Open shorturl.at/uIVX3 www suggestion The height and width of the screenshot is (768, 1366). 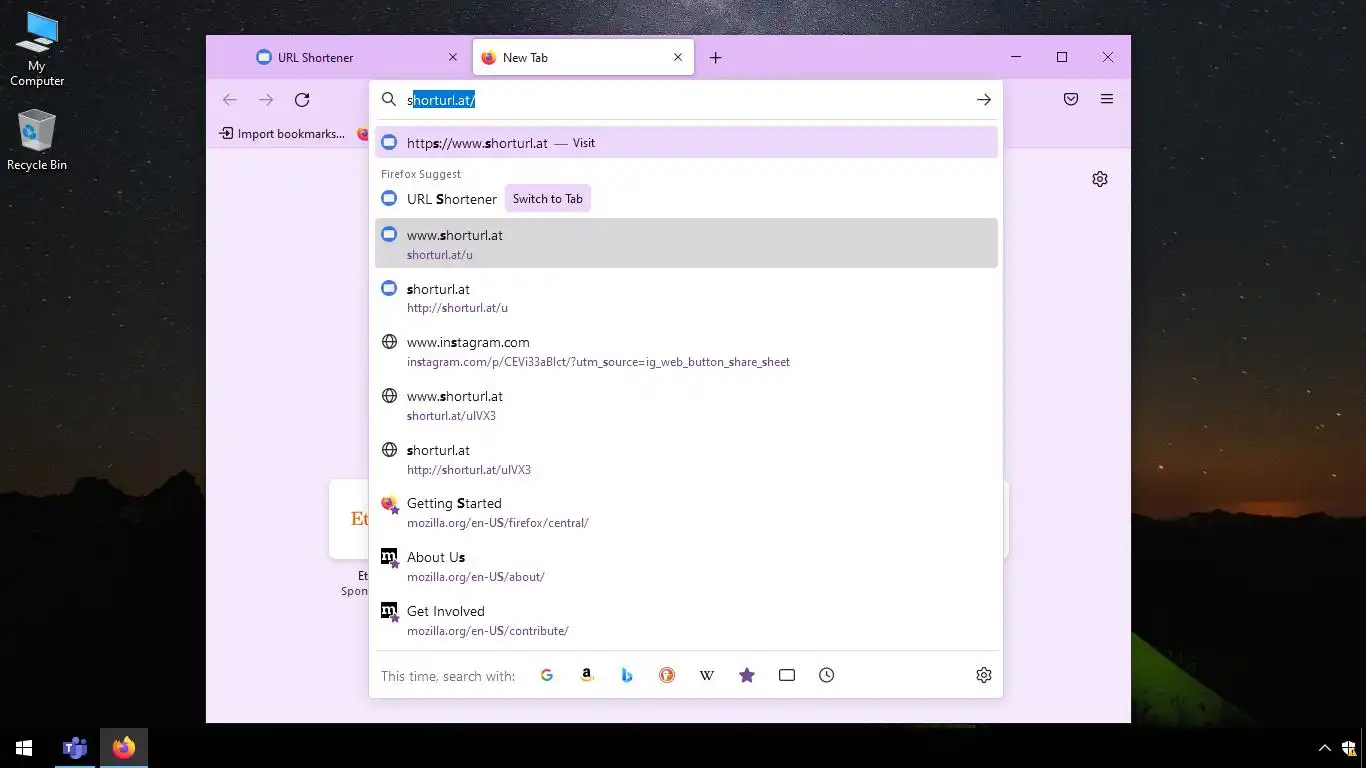pos(686,405)
